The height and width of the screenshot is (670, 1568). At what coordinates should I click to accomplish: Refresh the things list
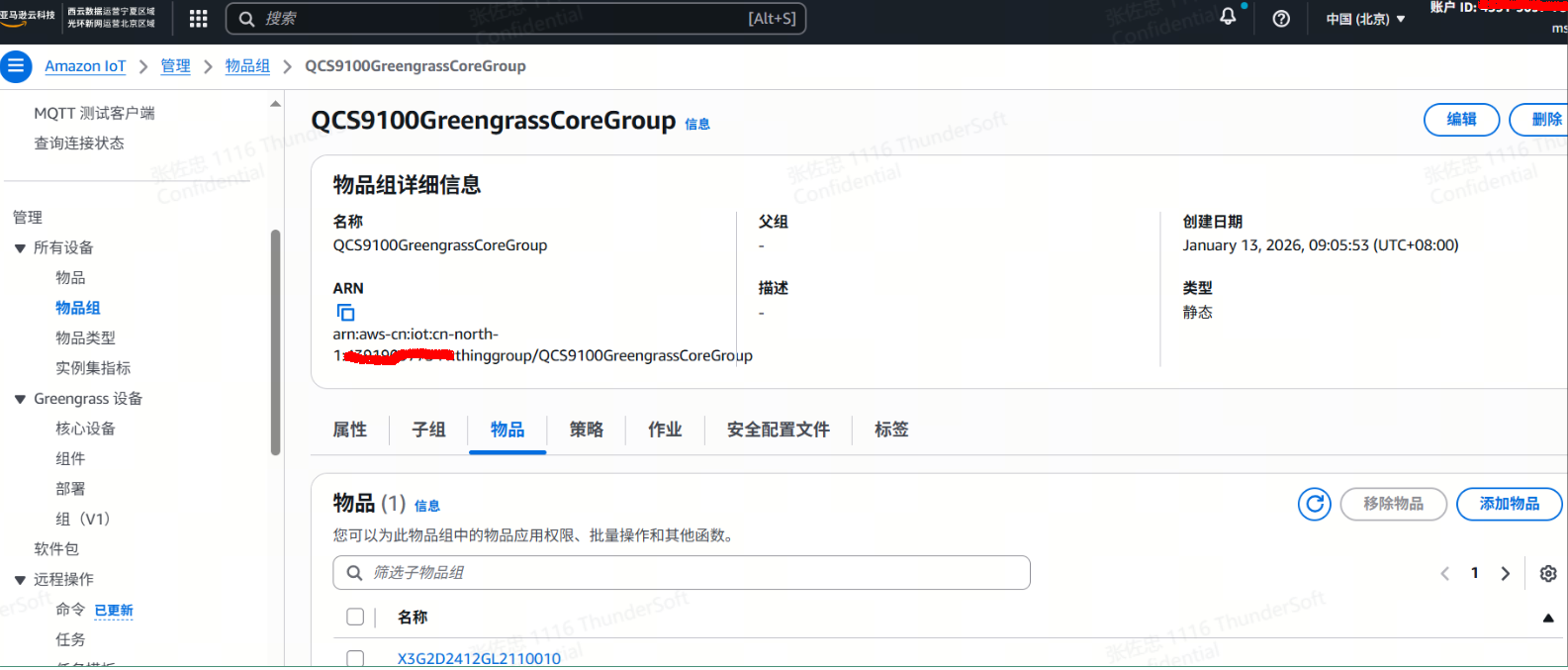click(1315, 504)
